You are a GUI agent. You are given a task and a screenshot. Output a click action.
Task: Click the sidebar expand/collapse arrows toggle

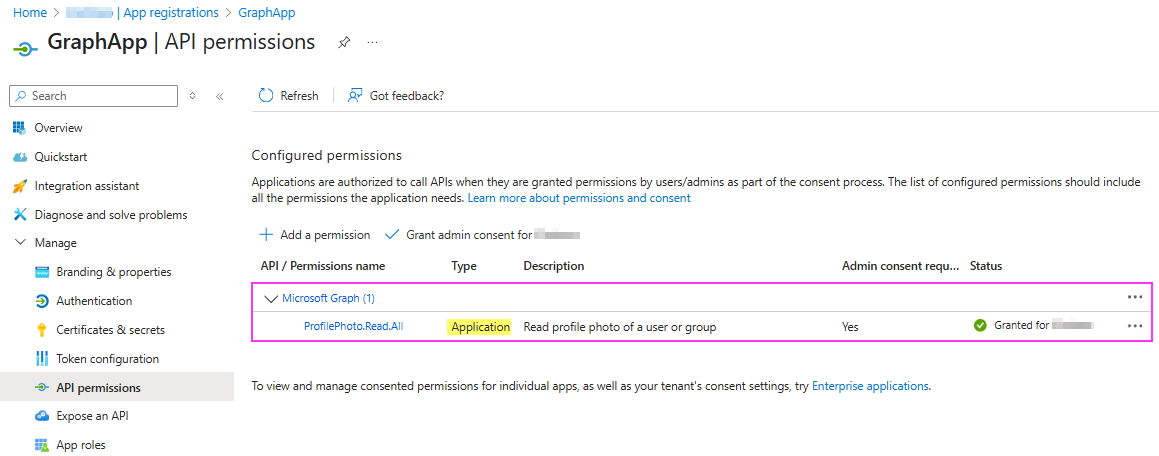click(x=193, y=95)
